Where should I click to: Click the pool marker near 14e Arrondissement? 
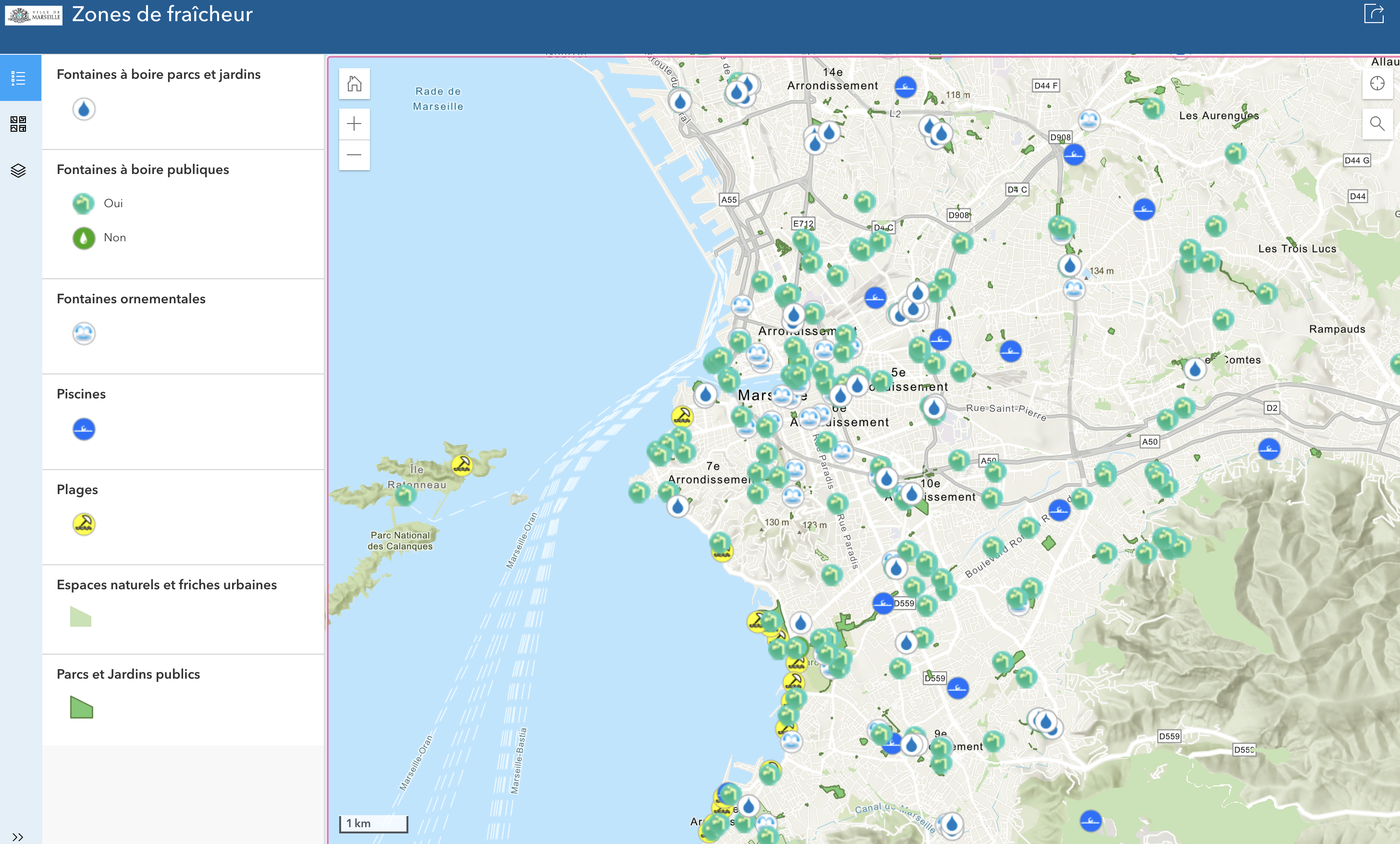[905, 87]
